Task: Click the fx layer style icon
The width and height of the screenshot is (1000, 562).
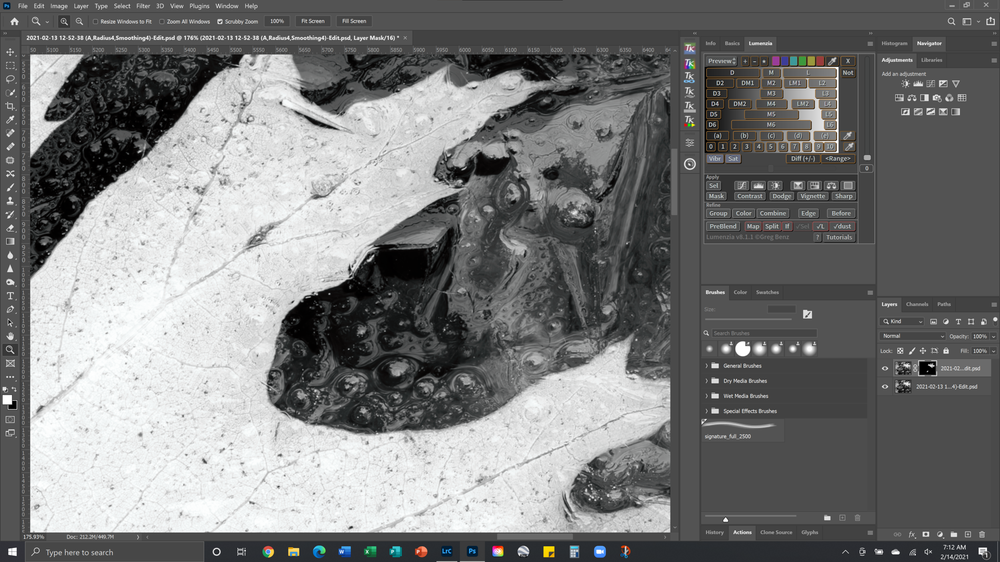Action: tap(912, 534)
